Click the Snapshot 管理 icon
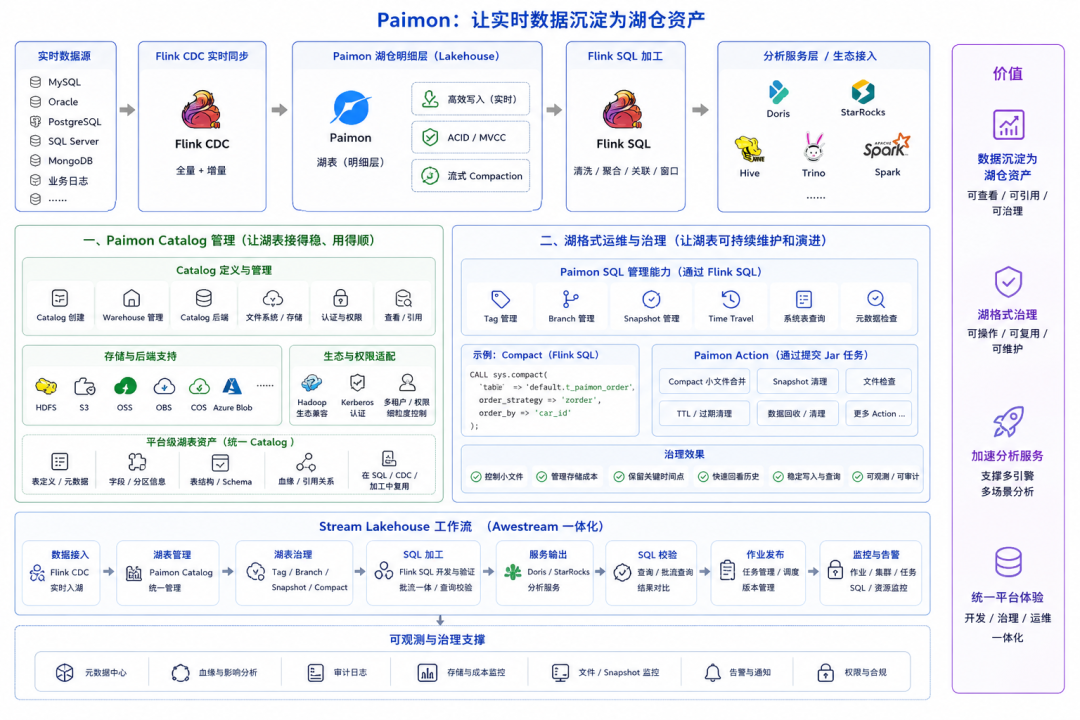1080x720 pixels. (x=651, y=299)
